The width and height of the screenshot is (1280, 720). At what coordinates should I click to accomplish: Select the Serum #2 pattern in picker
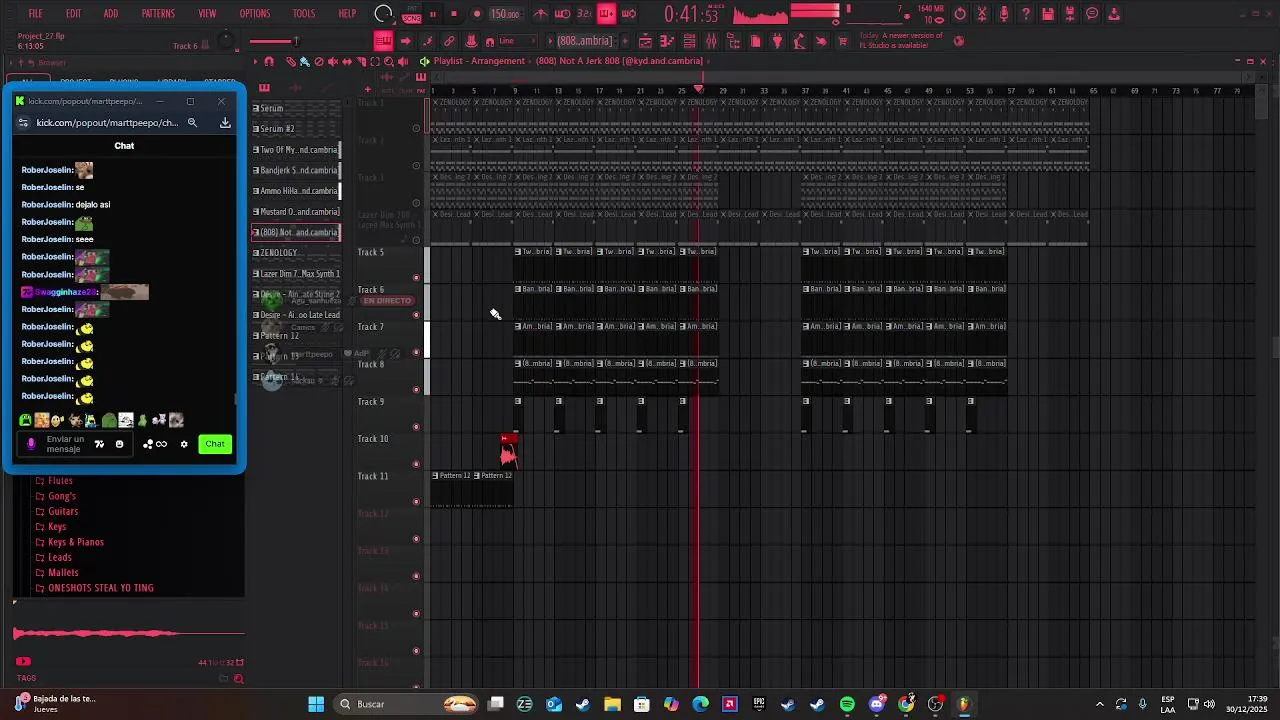pyautogui.click(x=296, y=129)
